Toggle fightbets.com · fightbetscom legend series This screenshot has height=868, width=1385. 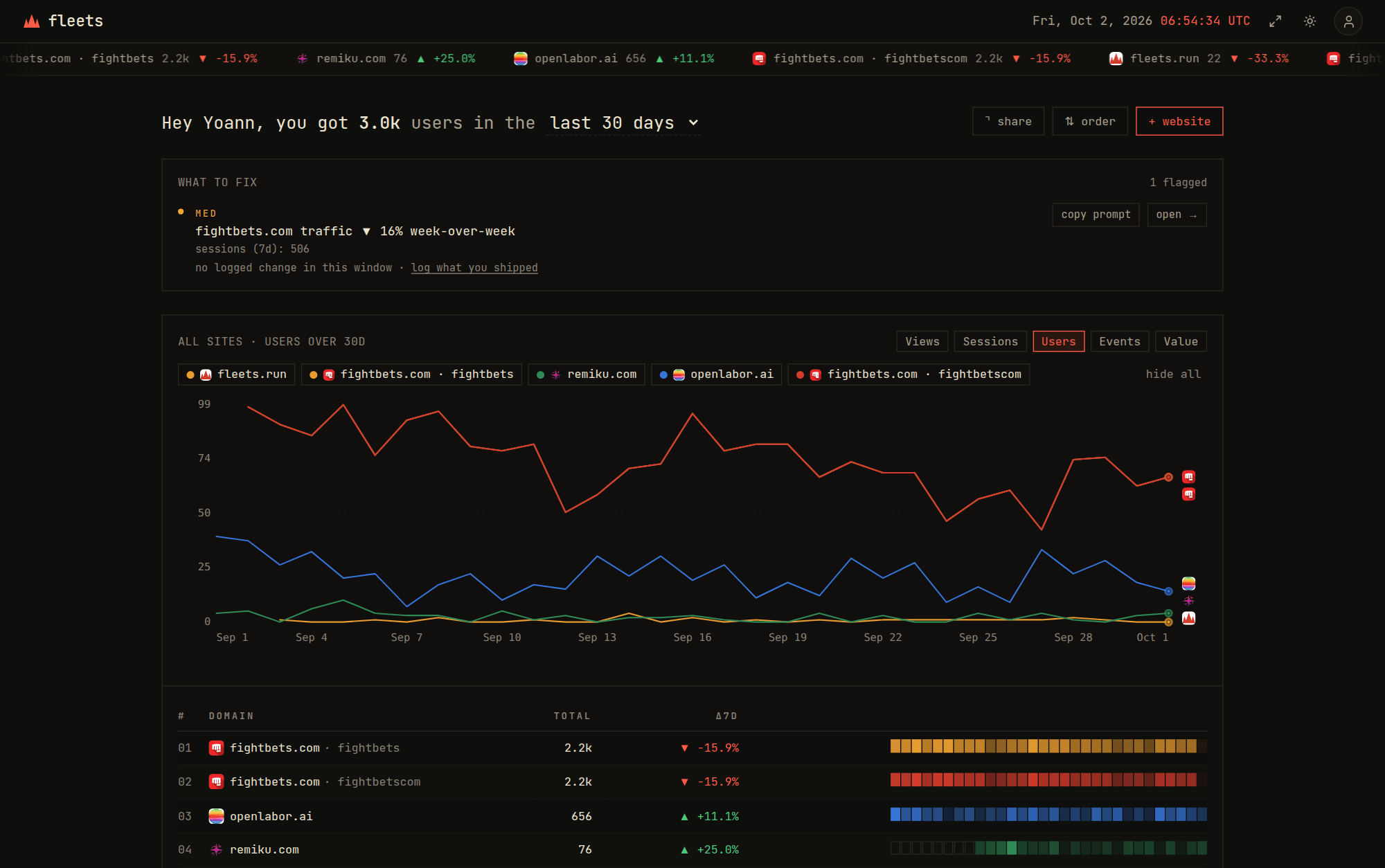pyautogui.click(x=909, y=374)
